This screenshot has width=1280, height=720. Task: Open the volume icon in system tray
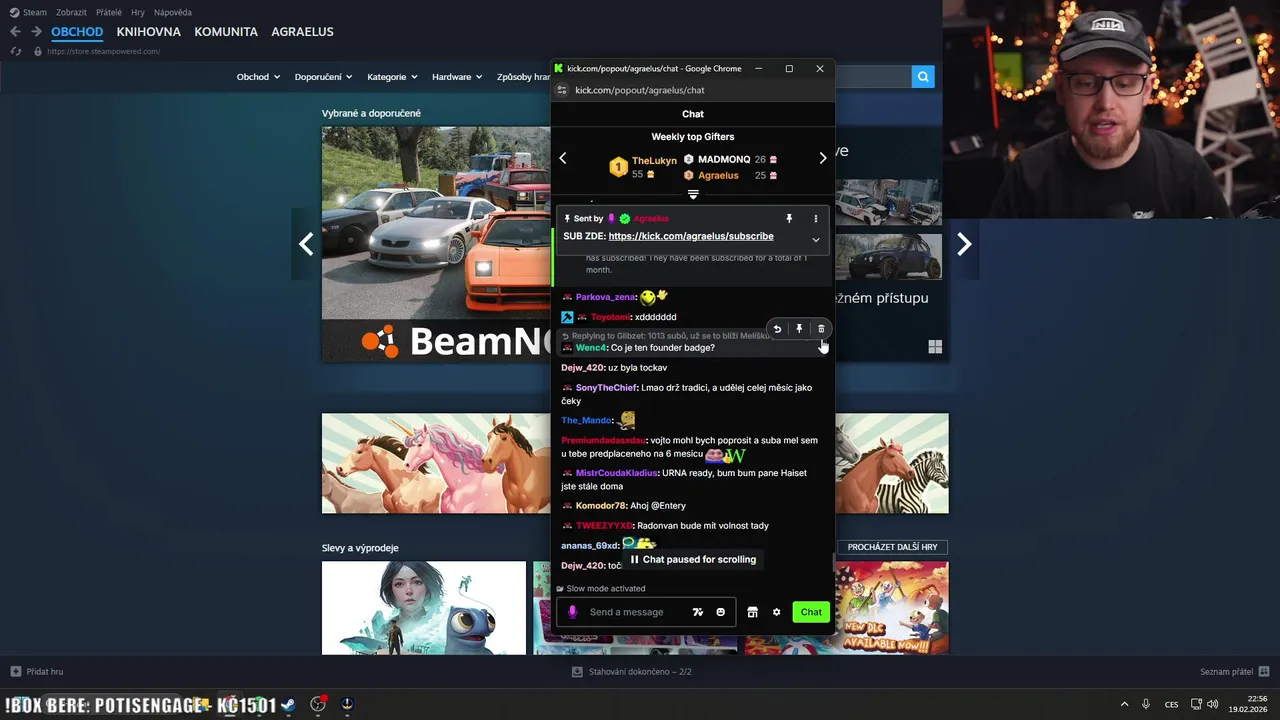tap(1213, 704)
